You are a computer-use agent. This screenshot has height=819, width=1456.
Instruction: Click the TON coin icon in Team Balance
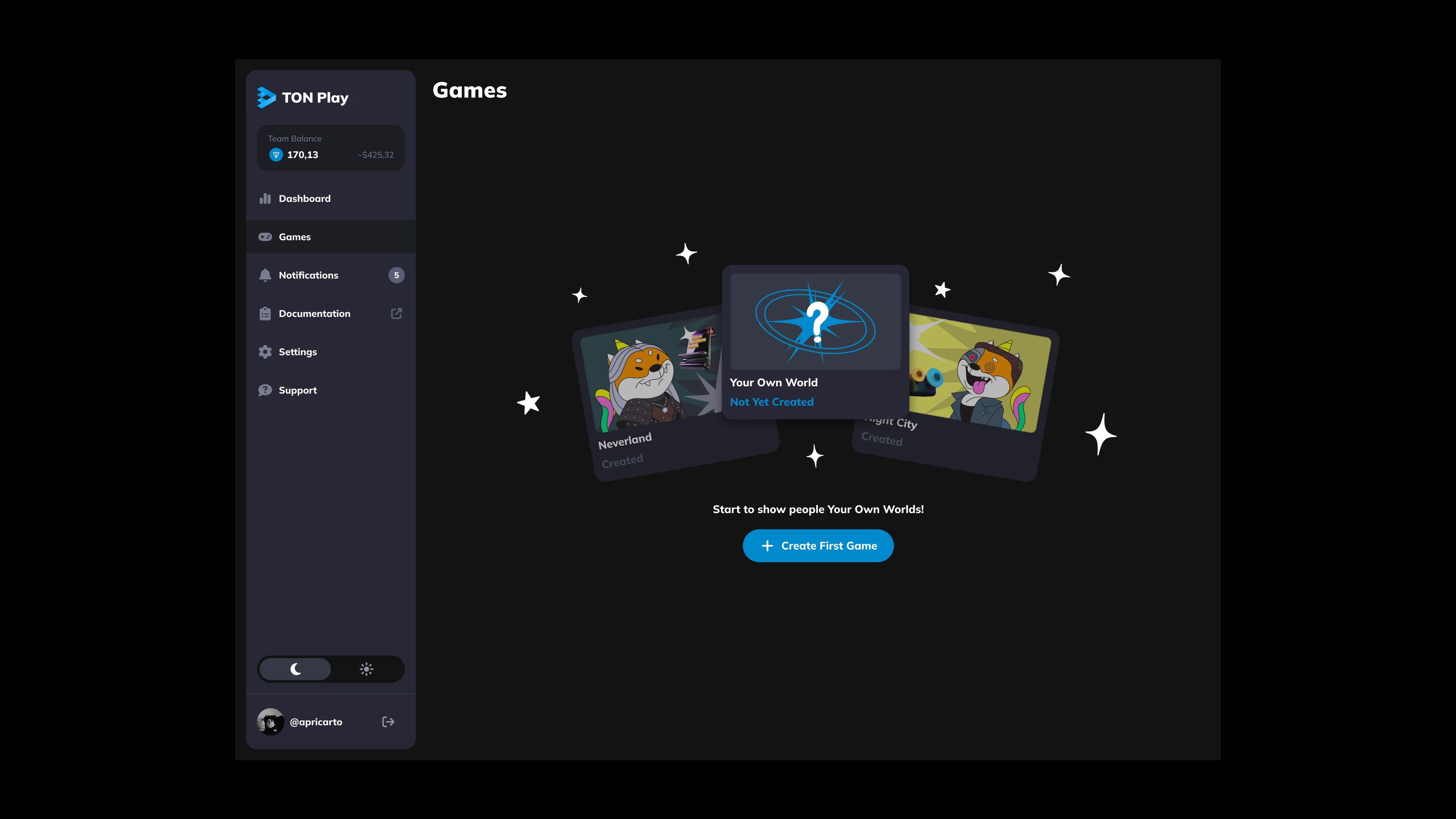pyautogui.click(x=276, y=155)
